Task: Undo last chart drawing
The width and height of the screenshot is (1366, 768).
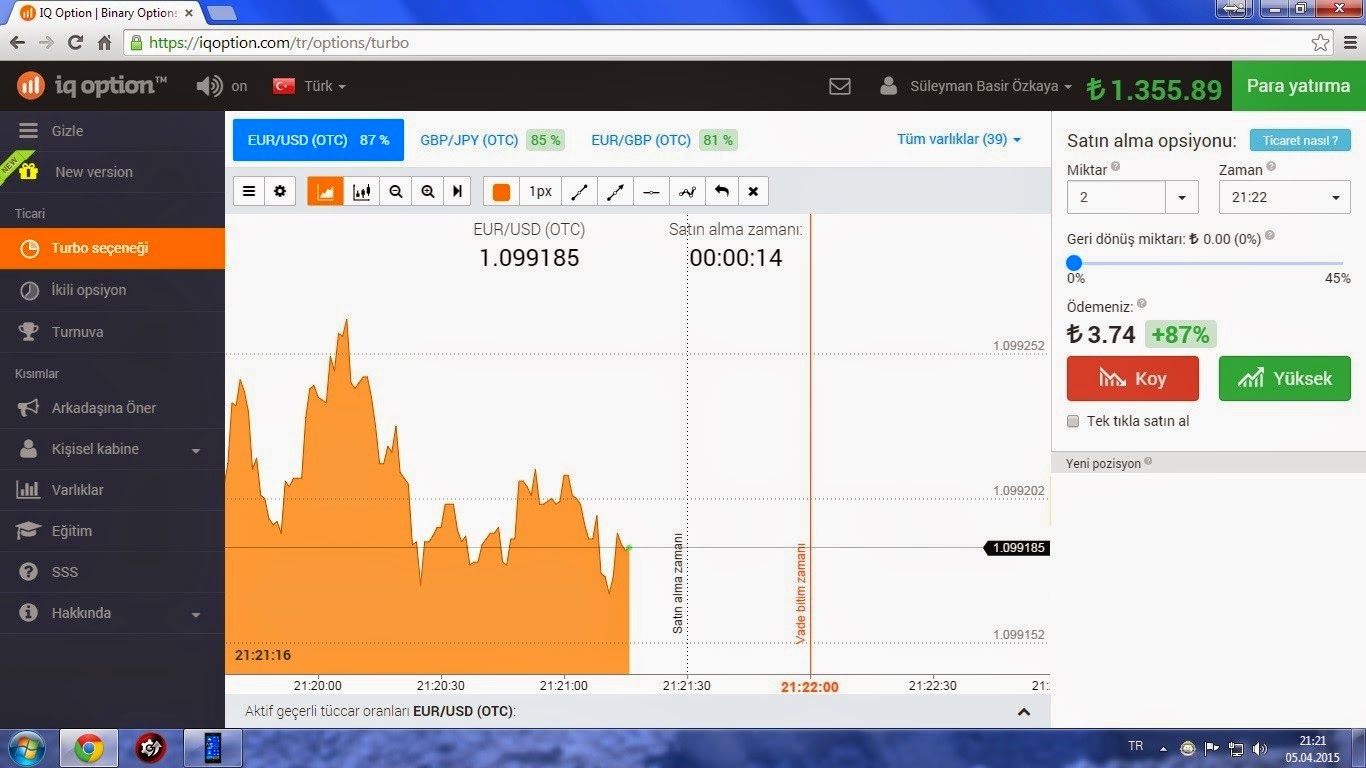Action: pos(721,191)
